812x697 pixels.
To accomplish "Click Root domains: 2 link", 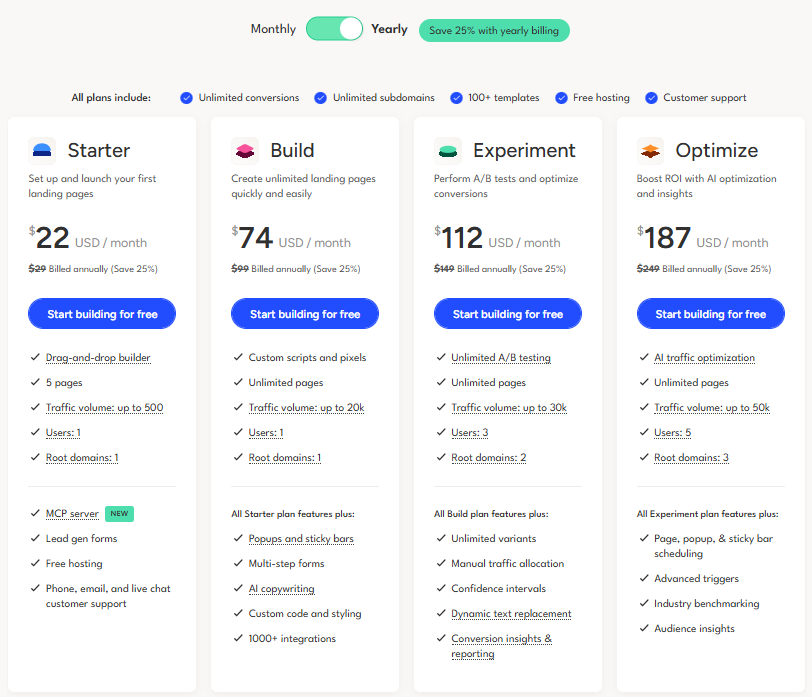I will pyautogui.click(x=488, y=458).
